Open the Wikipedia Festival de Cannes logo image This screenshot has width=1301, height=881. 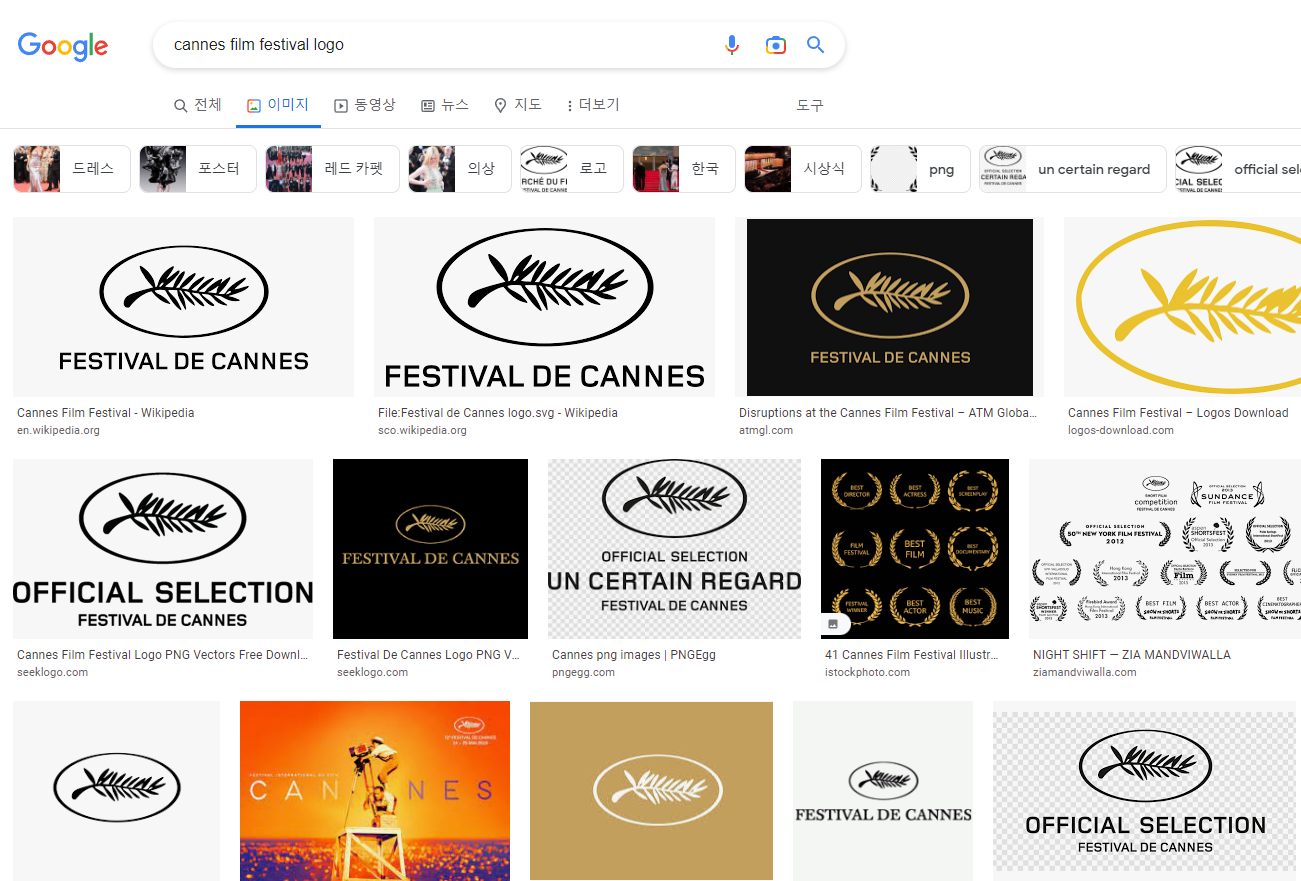tap(183, 307)
